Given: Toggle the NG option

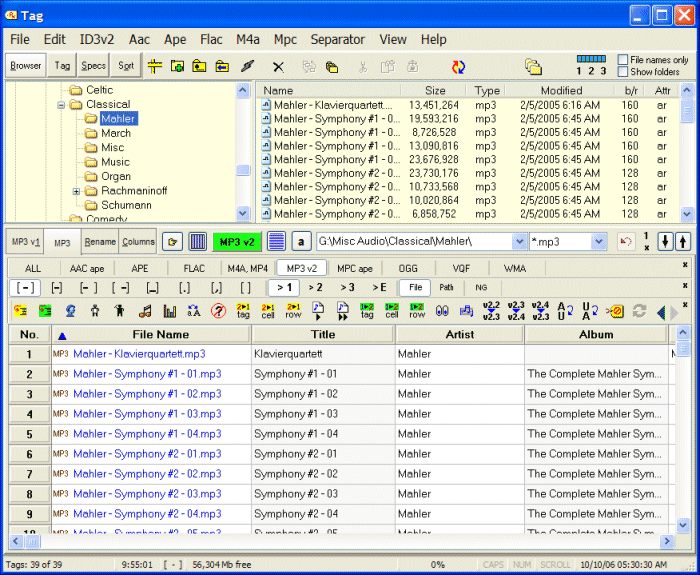Looking at the screenshot, I should 481,288.
